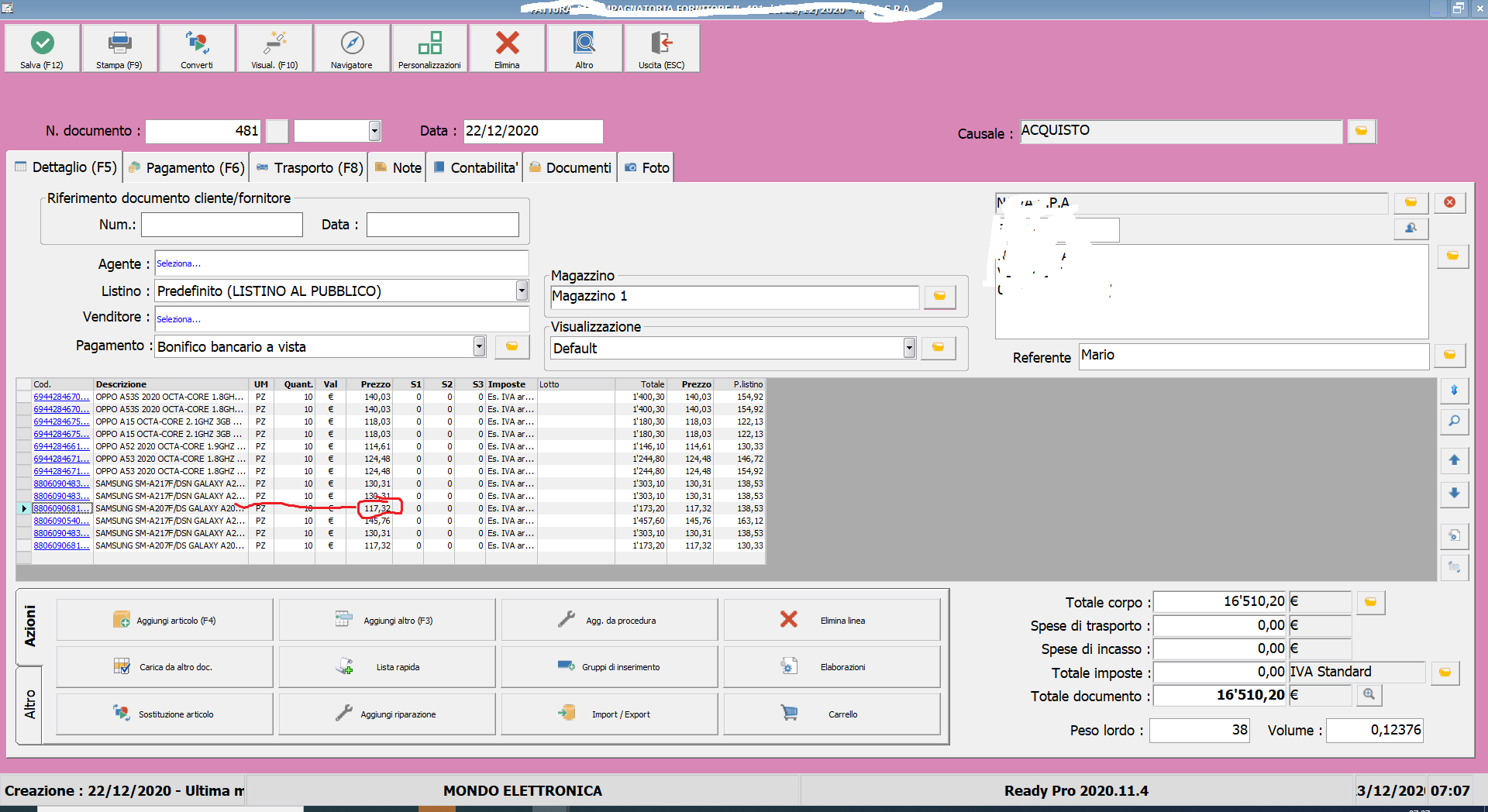Click the N. documento field
This screenshot has height=812, width=1488.
204,131
